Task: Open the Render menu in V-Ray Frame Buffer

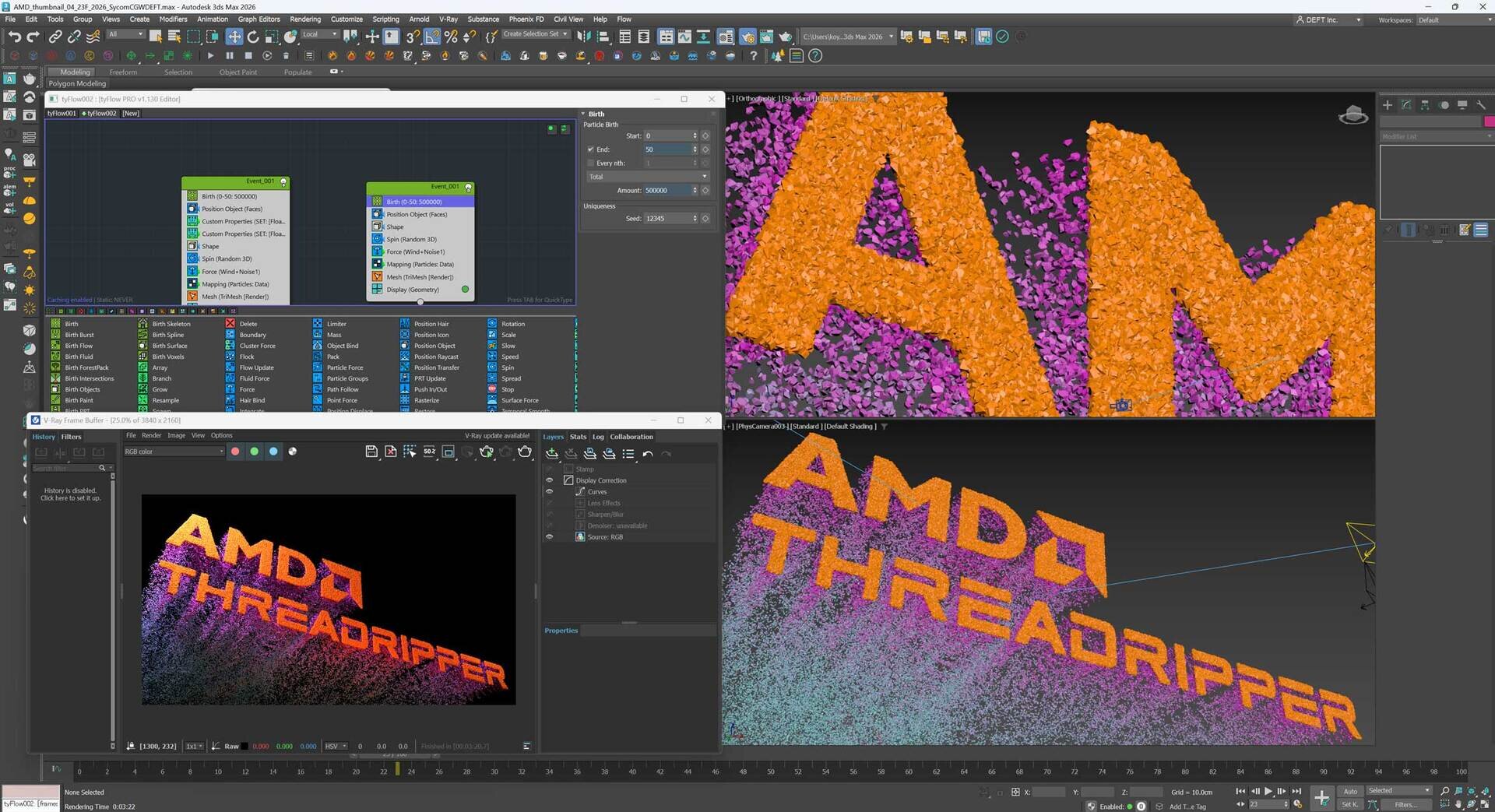Action: pyautogui.click(x=152, y=436)
